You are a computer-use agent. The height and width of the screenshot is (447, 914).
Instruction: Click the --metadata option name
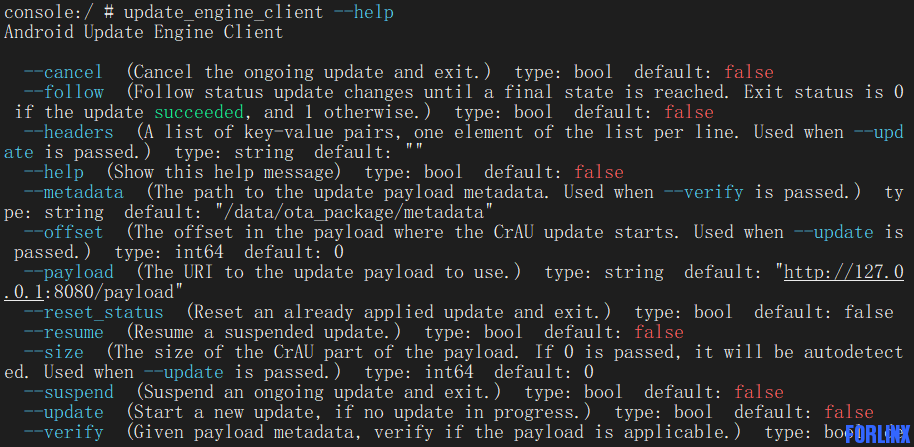pyautogui.click(x=73, y=192)
